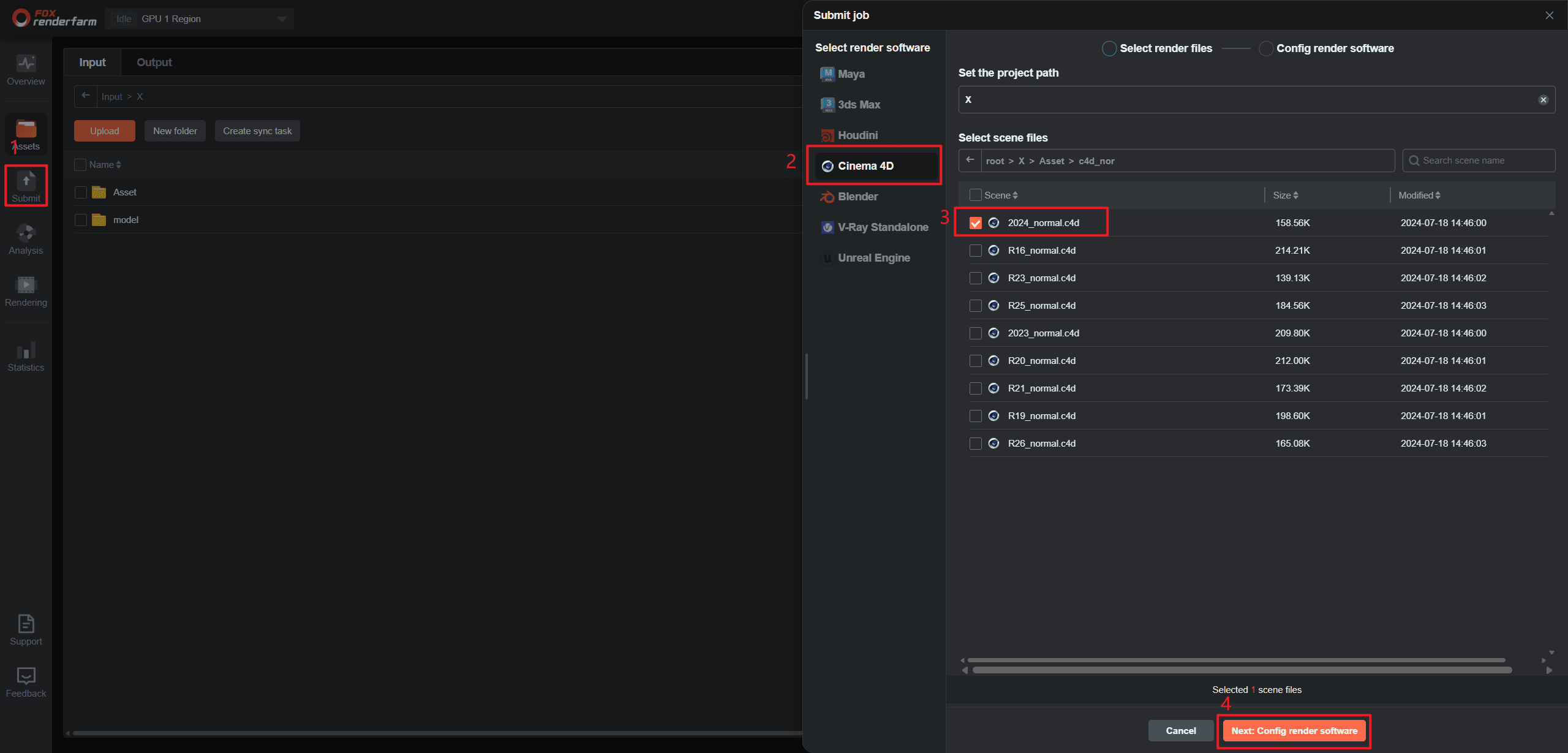Click root in the scene breadcrumb
This screenshot has height=753, width=1568.
pyautogui.click(x=995, y=161)
